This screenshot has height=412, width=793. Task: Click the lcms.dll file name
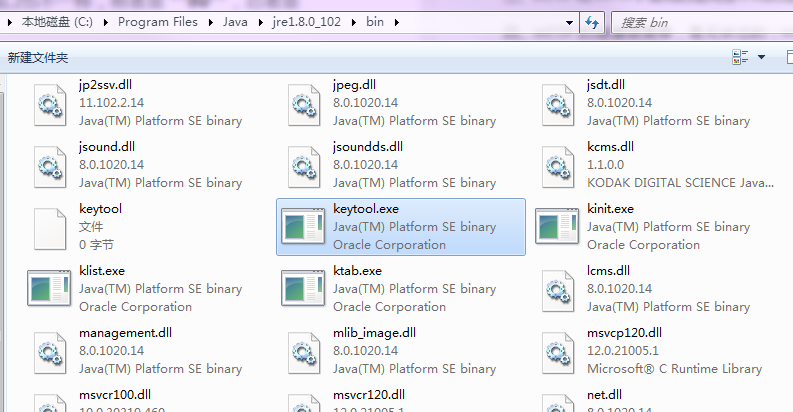(608, 271)
